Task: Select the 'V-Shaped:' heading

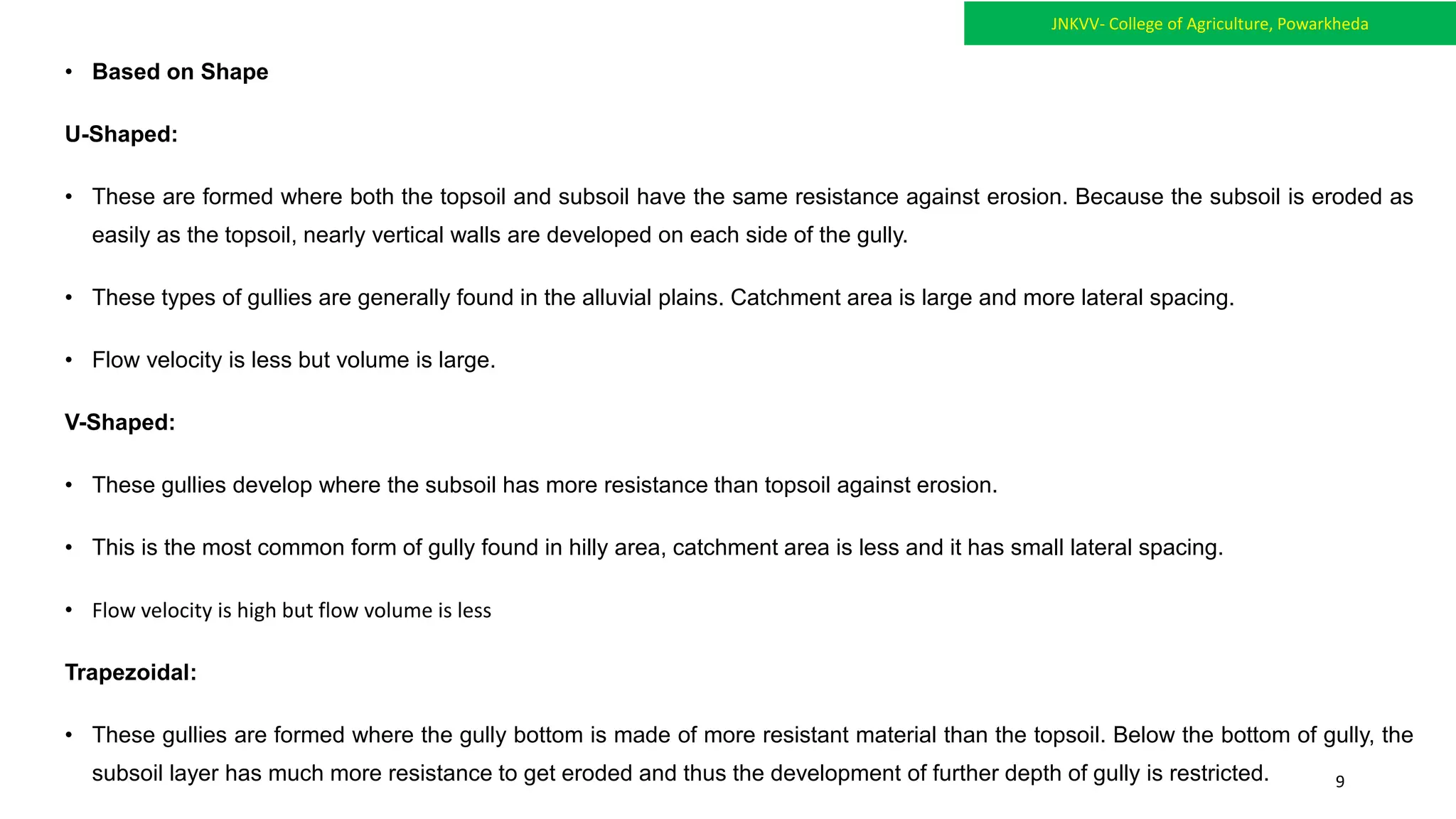Action: coord(119,422)
